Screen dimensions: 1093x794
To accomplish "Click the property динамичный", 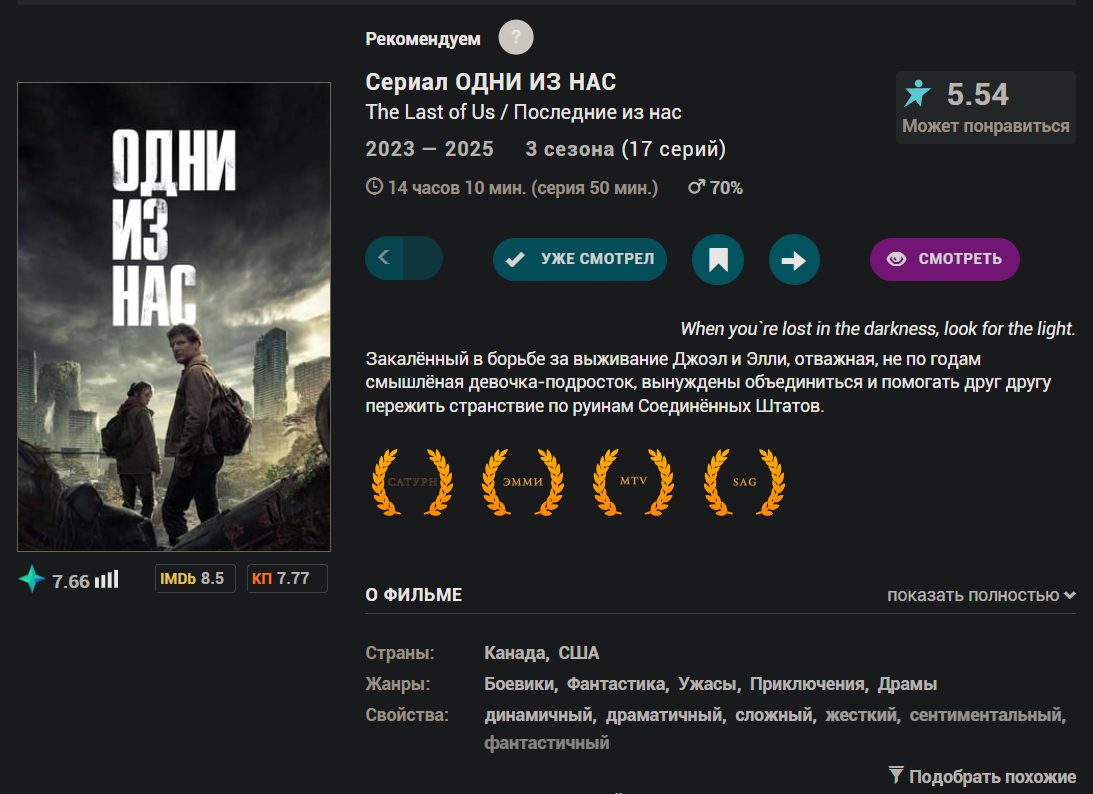I will (538, 715).
